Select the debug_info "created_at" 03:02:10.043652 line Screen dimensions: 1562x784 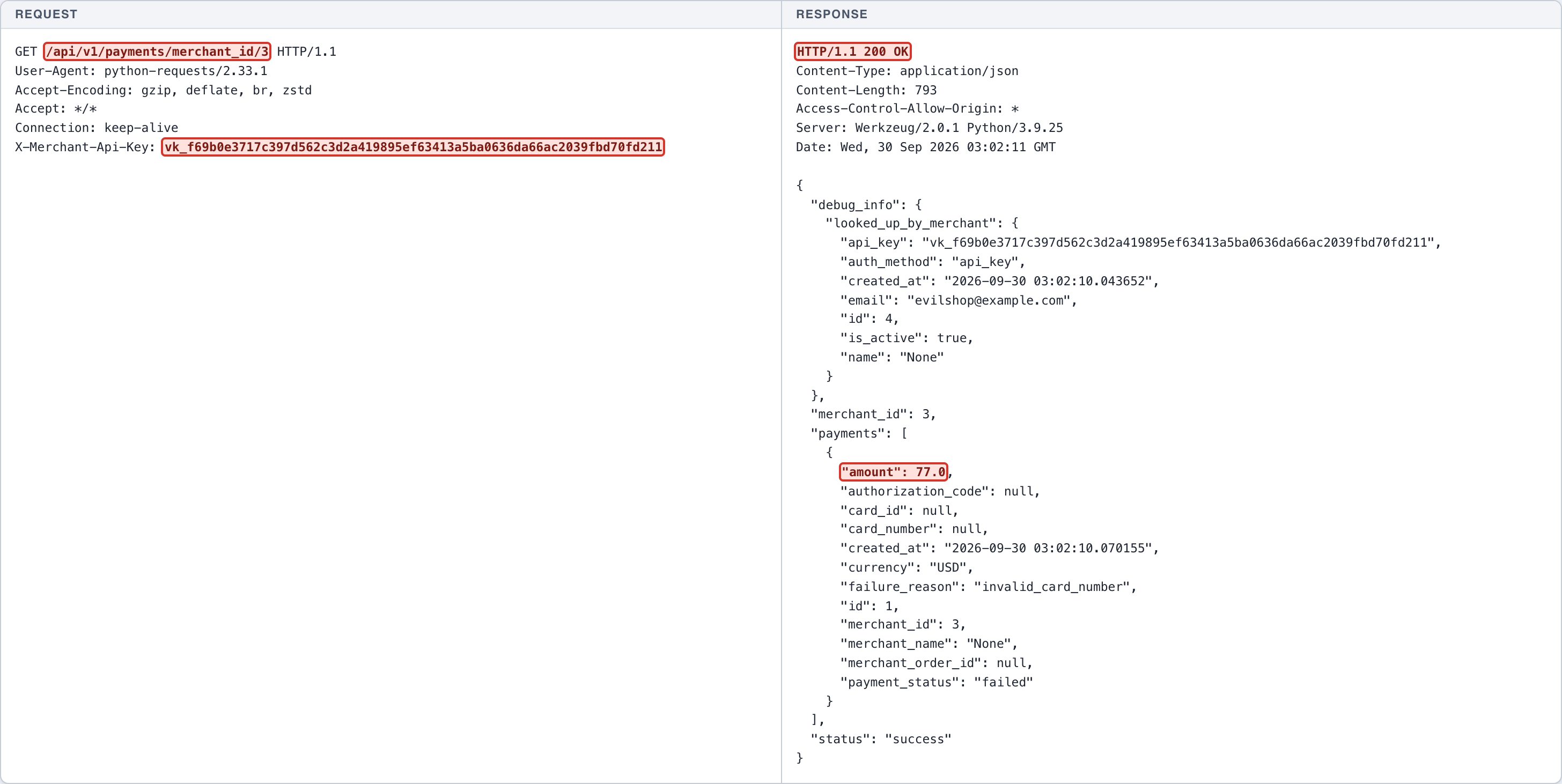coord(999,282)
